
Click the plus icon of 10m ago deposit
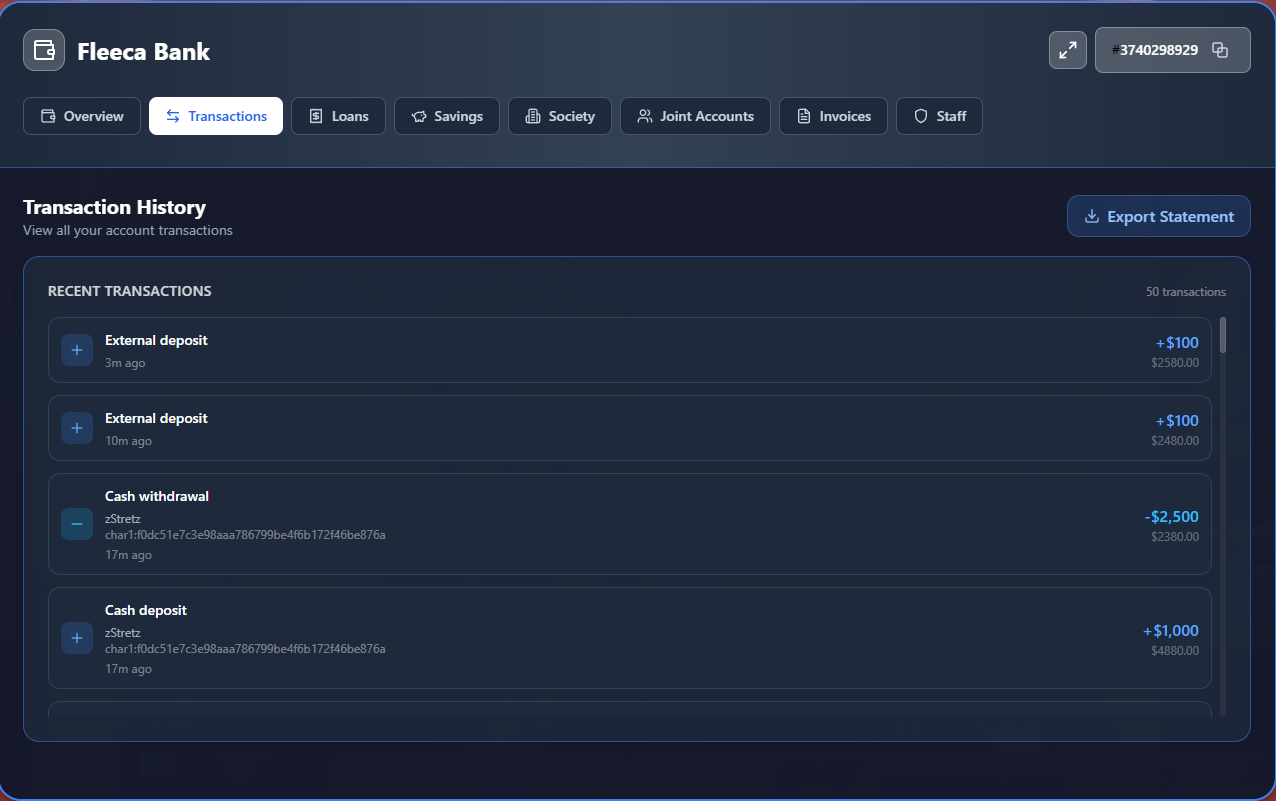tap(77, 428)
